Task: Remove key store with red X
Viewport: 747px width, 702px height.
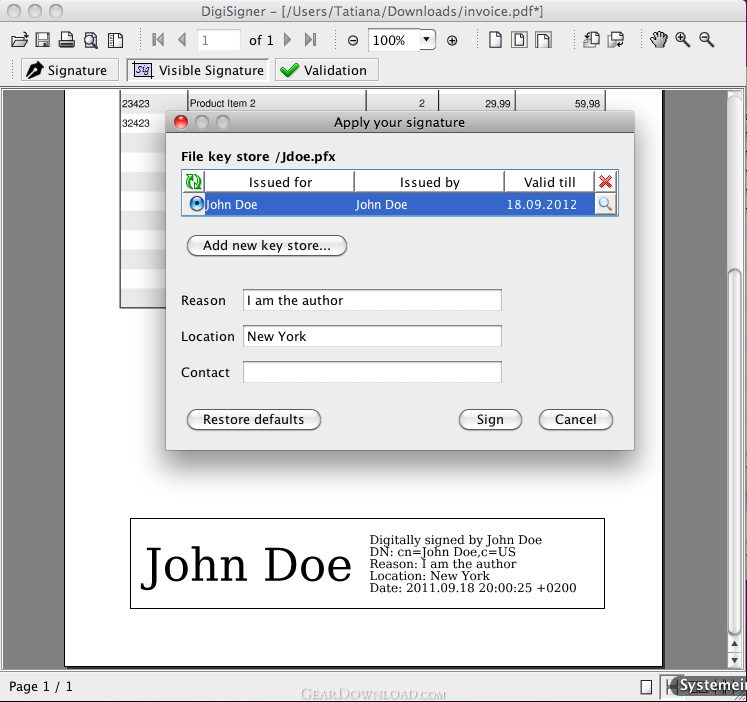Action: click(x=606, y=181)
